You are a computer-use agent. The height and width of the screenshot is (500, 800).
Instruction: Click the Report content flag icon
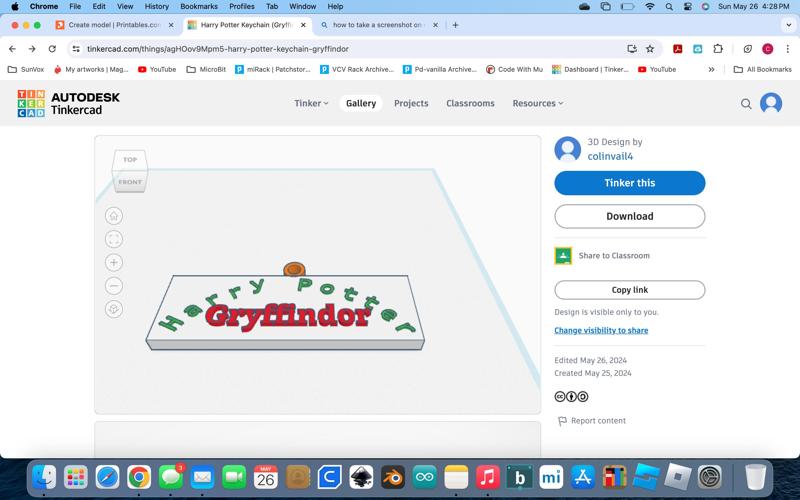(562, 421)
